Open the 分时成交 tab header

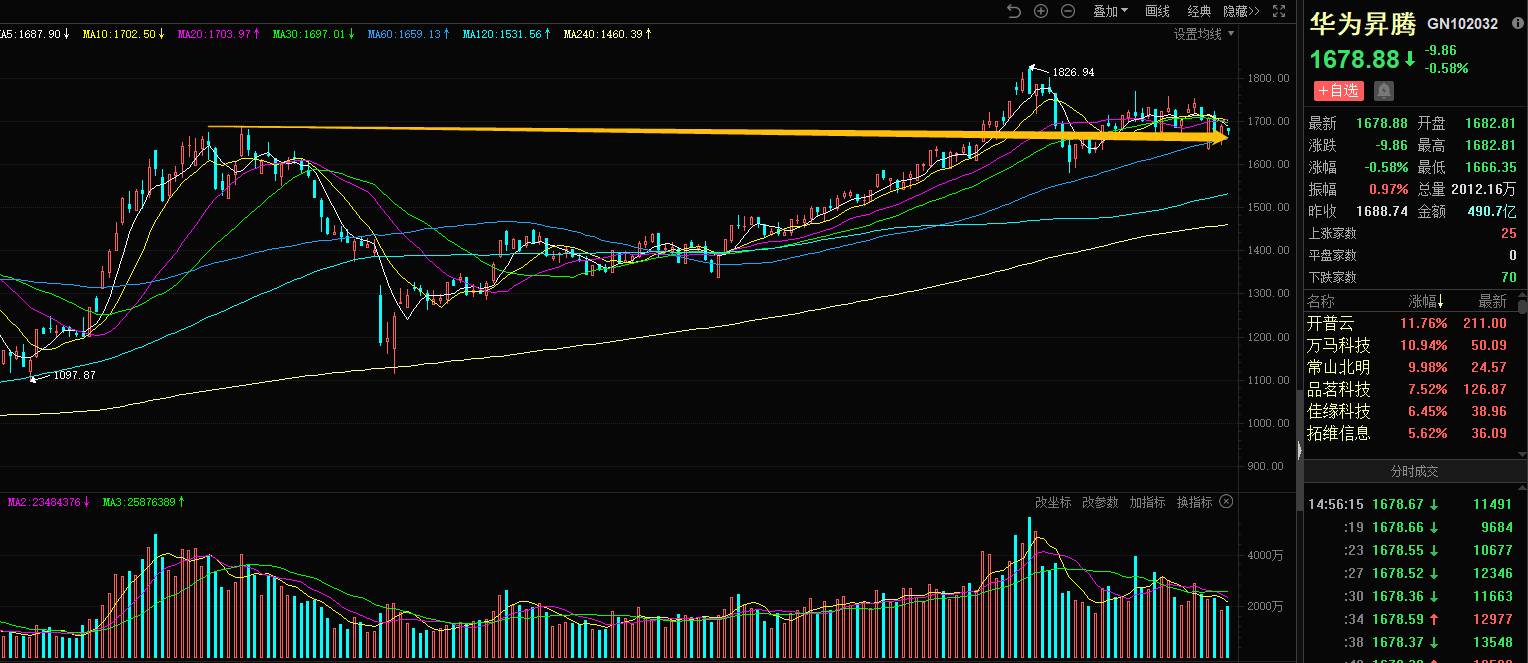[1415, 471]
